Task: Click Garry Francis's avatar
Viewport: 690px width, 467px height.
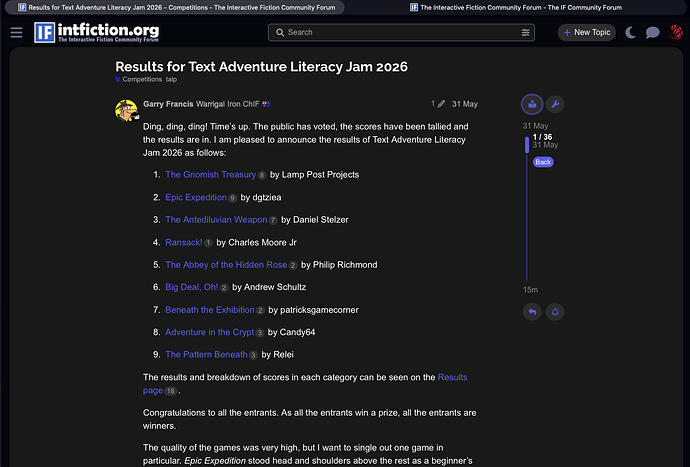Action: [127, 110]
